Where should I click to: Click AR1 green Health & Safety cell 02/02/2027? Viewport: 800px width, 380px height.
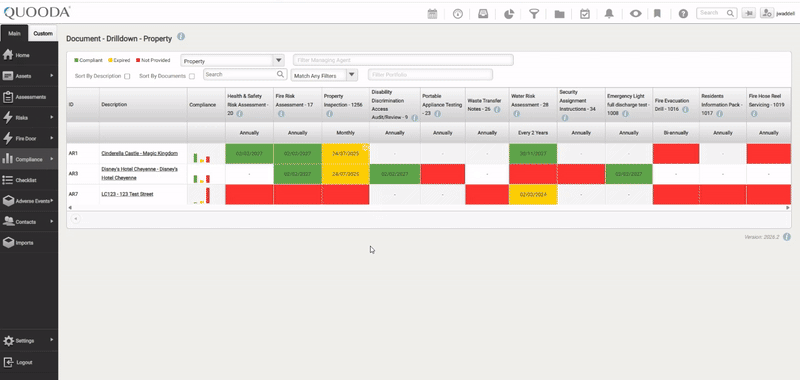click(x=248, y=154)
